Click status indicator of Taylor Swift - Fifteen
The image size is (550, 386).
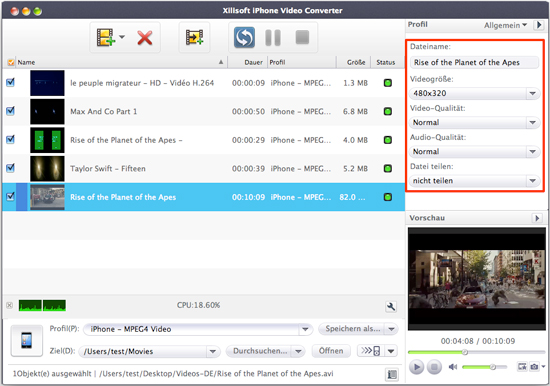click(388, 168)
